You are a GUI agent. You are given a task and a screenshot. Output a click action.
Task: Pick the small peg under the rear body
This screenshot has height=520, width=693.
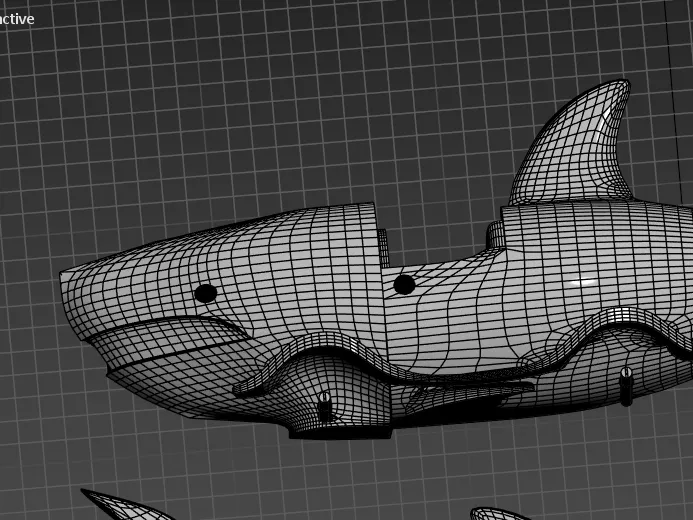[625, 387]
